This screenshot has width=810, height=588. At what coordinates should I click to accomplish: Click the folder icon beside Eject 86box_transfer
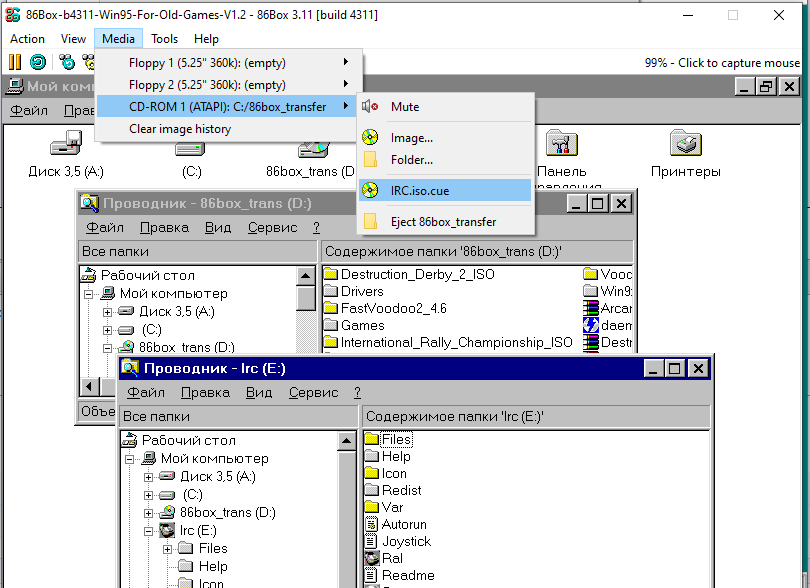370,222
